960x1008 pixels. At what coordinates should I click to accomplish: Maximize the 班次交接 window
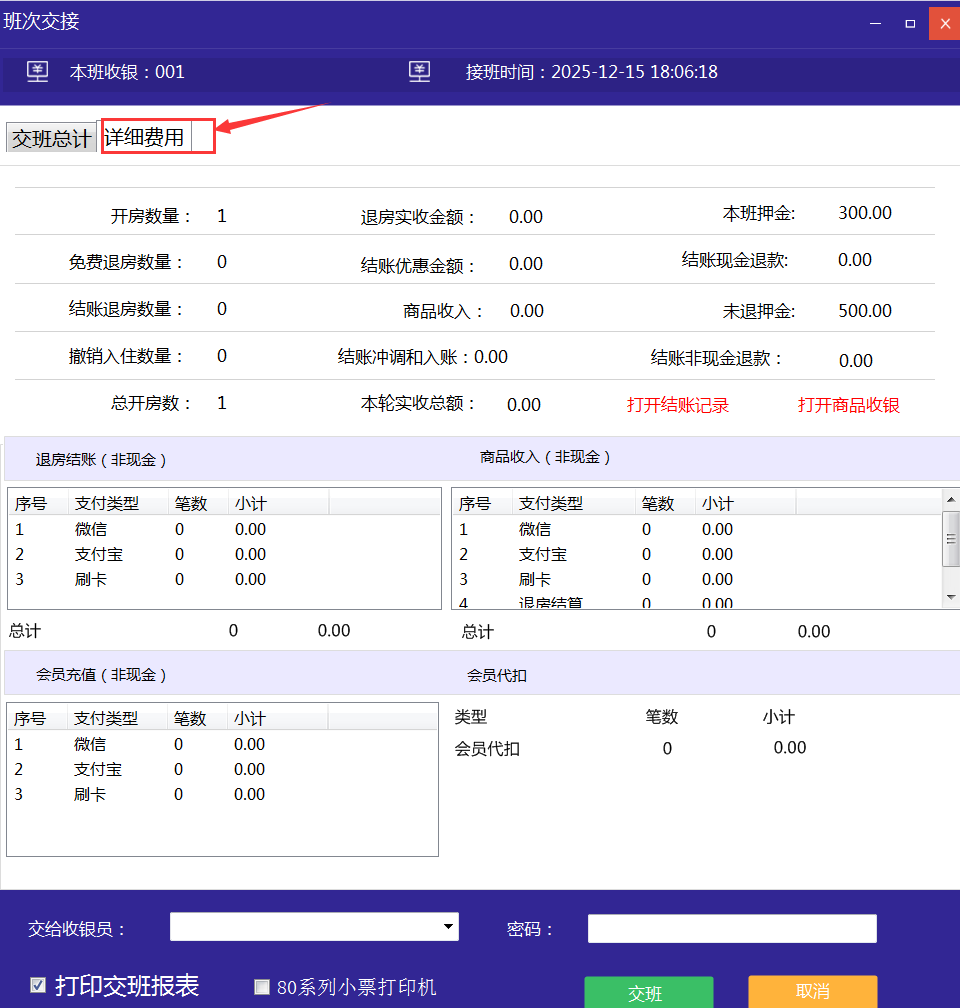[910, 22]
